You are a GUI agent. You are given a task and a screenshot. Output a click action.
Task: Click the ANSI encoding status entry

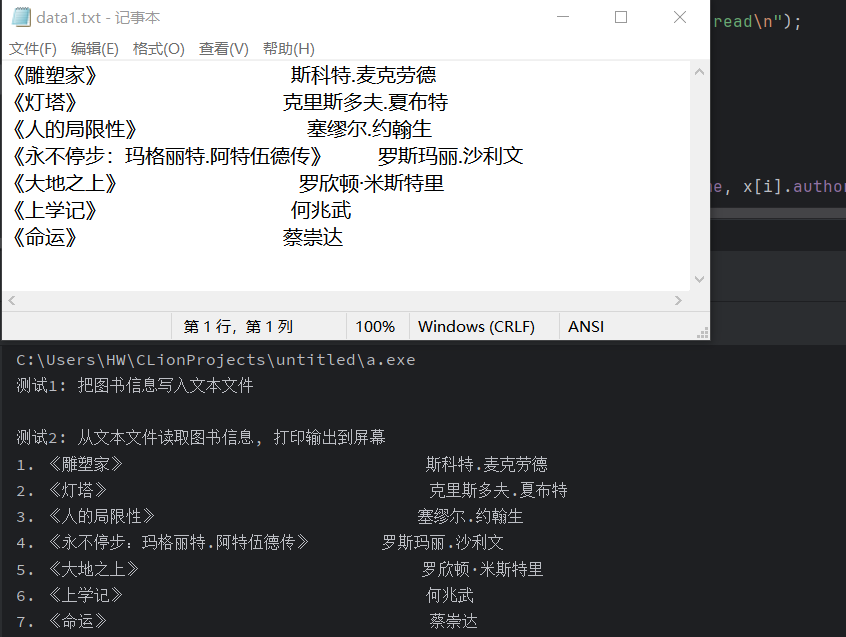point(586,326)
